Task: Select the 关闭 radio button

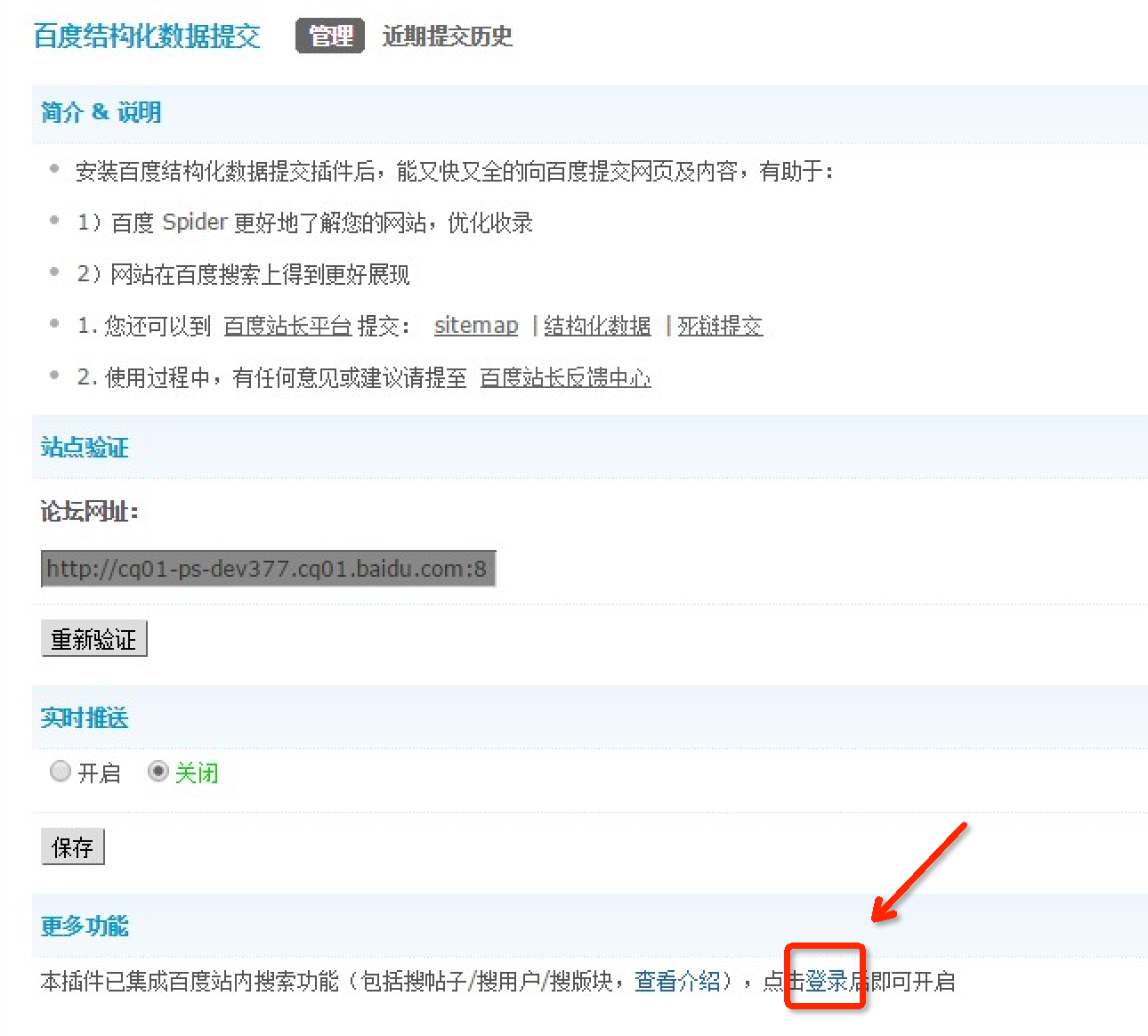Action: click(158, 772)
